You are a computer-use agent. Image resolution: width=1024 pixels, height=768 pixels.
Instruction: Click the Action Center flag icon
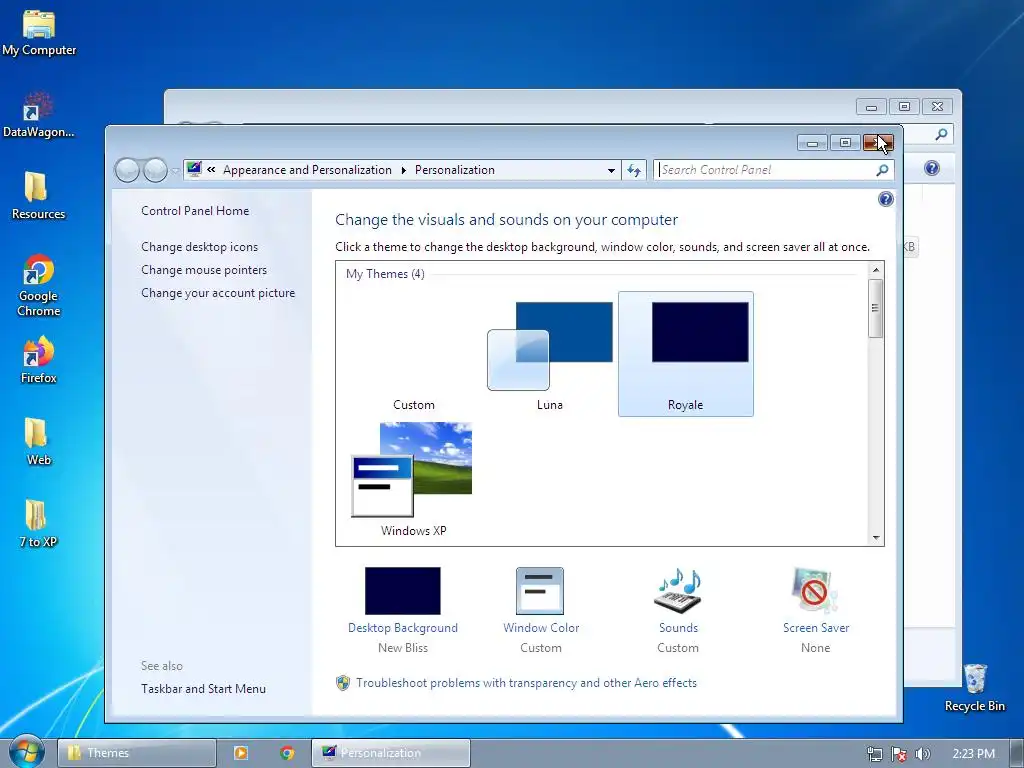tap(899, 754)
